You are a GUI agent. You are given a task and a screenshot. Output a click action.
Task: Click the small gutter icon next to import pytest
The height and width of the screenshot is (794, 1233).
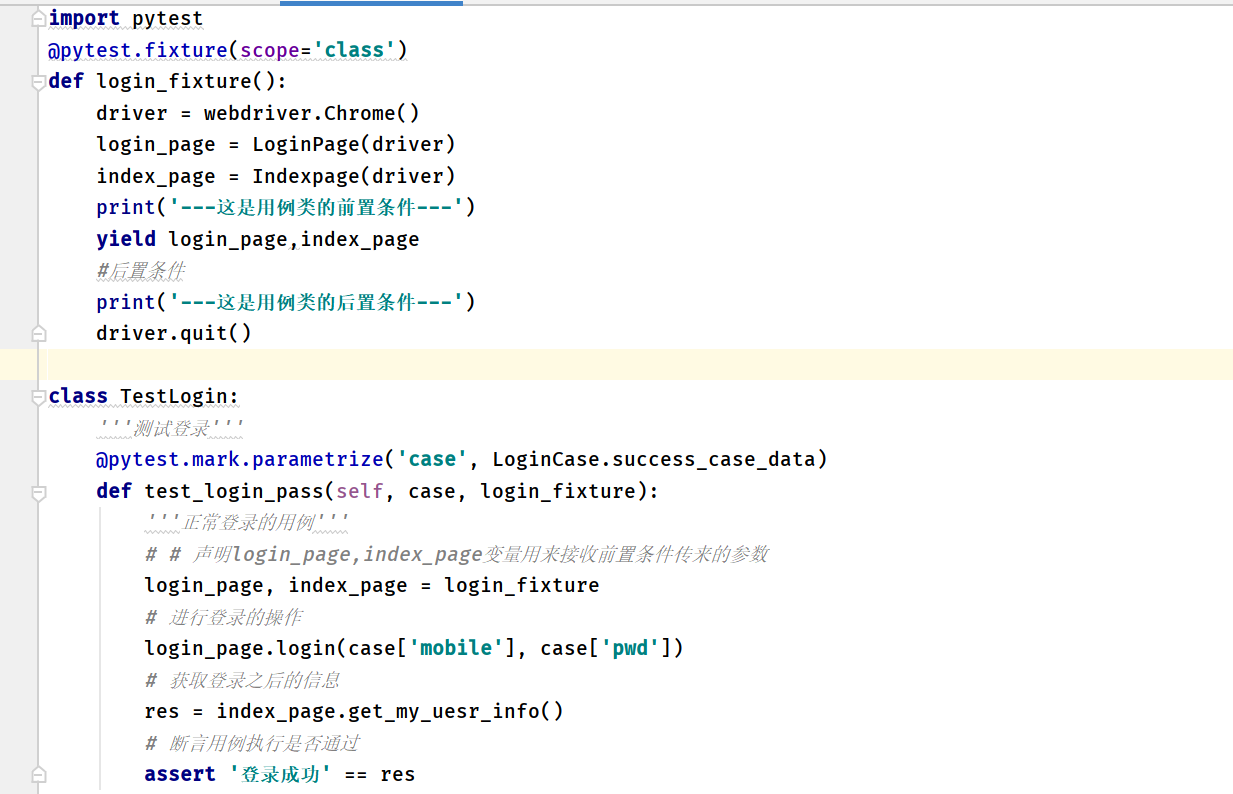click(37, 18)
